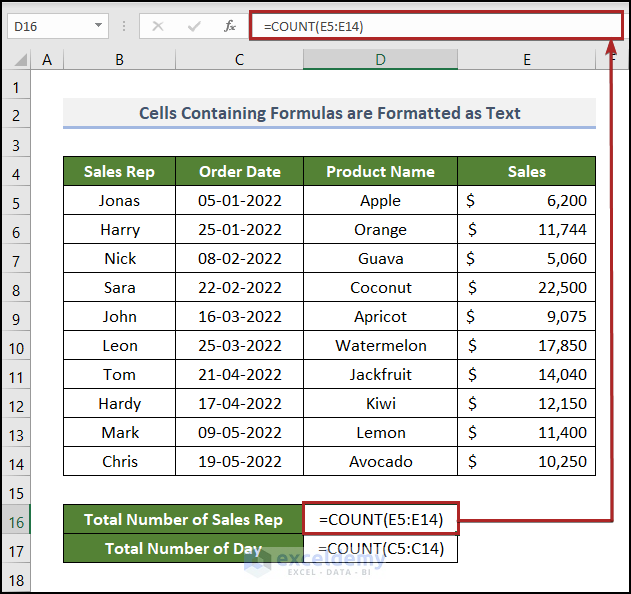Expand the Name Box dropdown arrow
The image size is (631, 594).
tap(99, 26)
